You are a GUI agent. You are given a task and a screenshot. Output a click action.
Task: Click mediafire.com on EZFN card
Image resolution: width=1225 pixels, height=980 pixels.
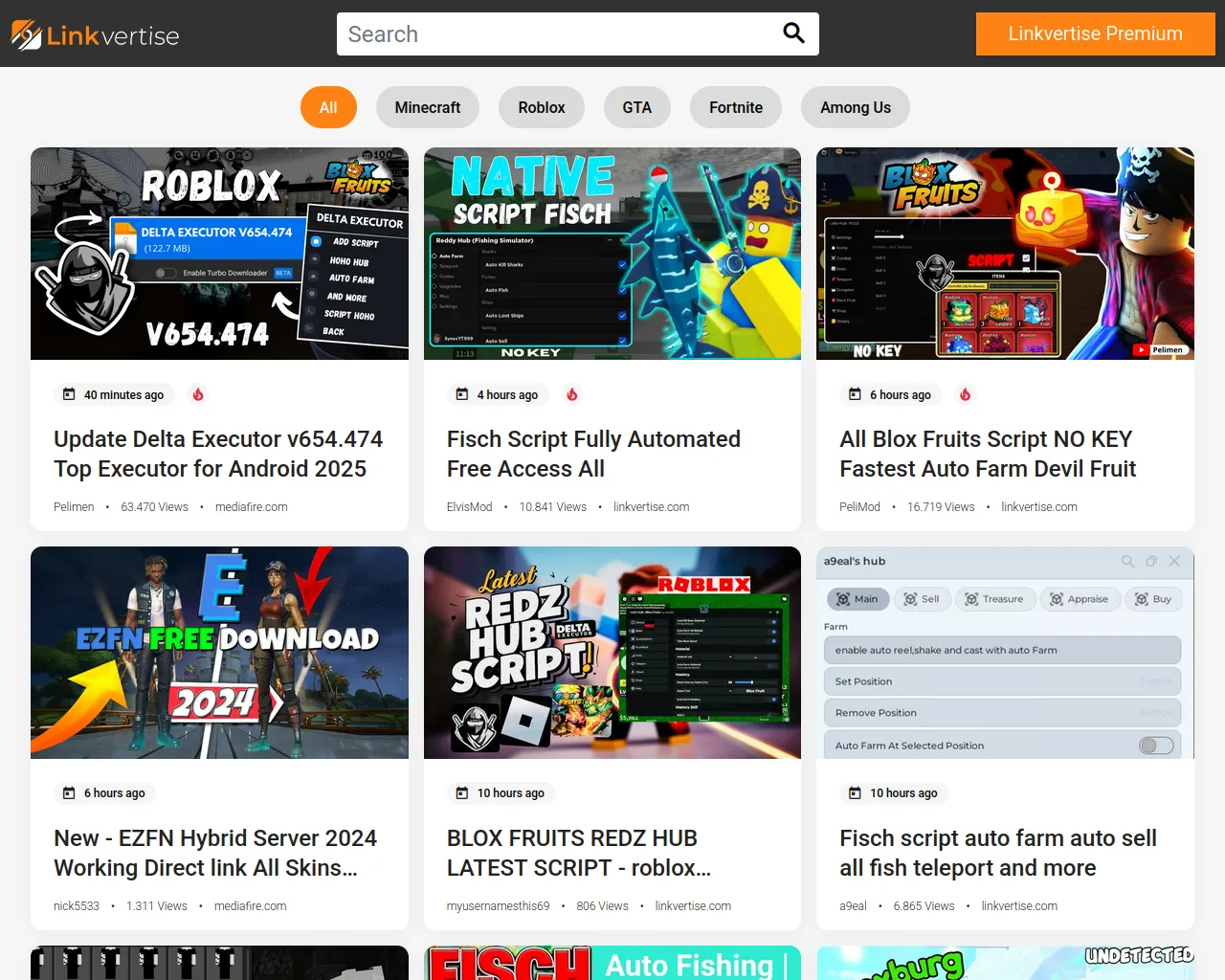(250, 906)
